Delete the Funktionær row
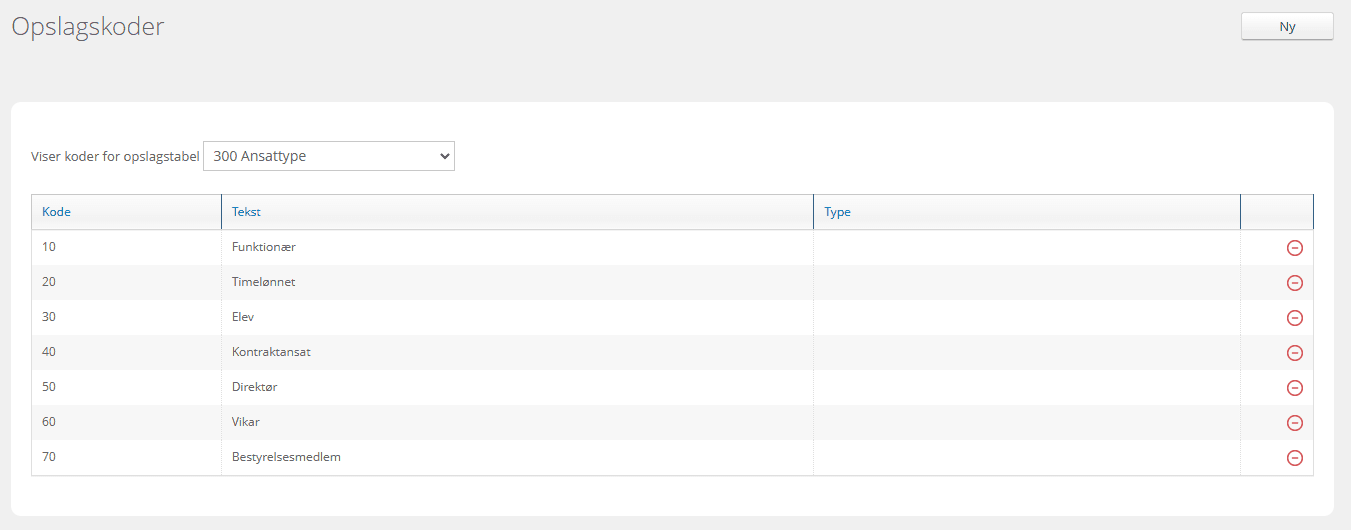This screenshot has height=530, width=1351. 1294,248
